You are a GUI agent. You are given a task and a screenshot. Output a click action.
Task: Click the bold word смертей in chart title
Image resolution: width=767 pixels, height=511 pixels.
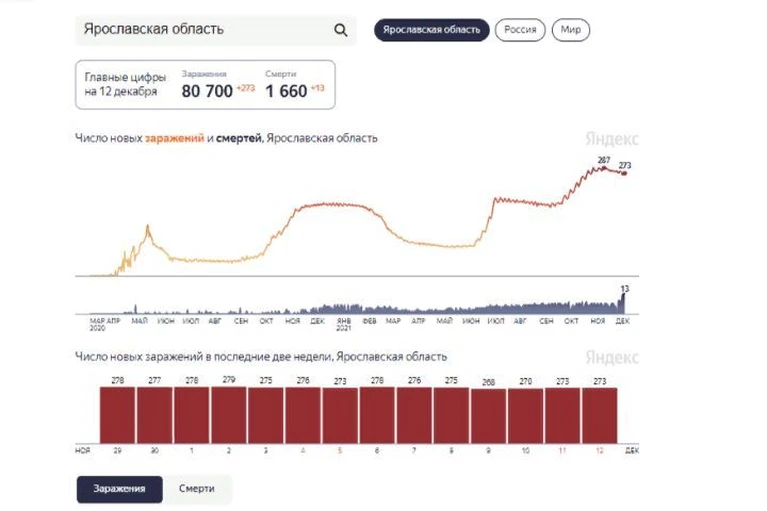click(239, 138)
